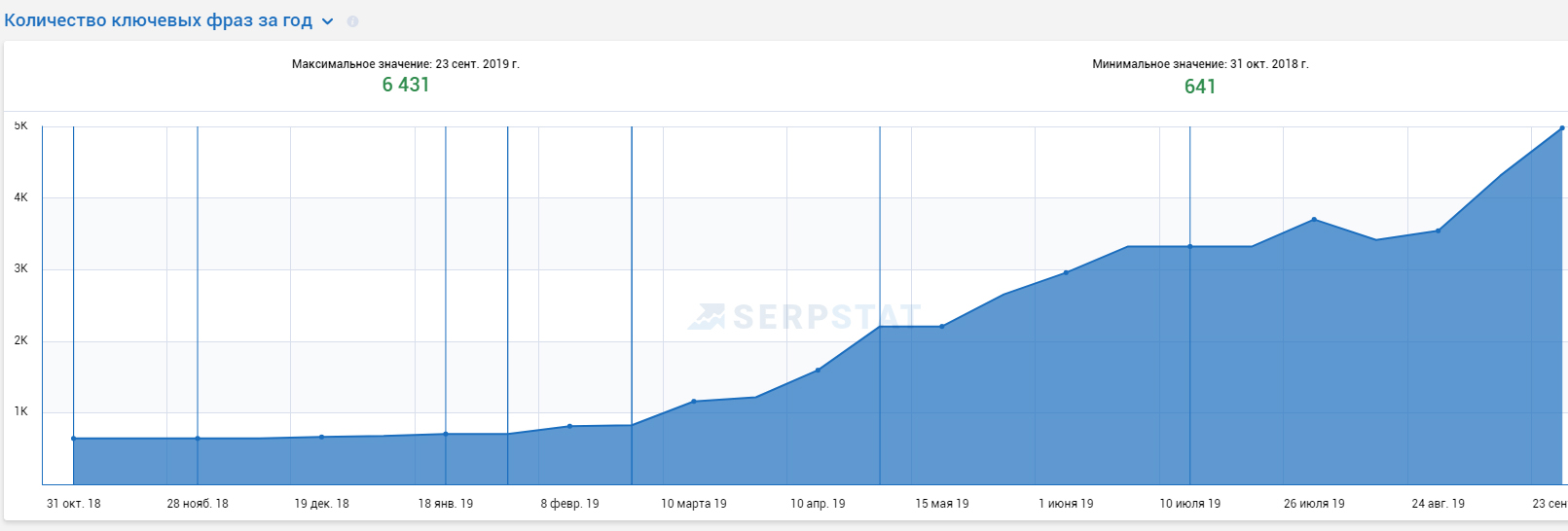This screenshot has width=1568, height=531.
Task: Select the data point above 8 февр. 19
Action: coord(569,426)
